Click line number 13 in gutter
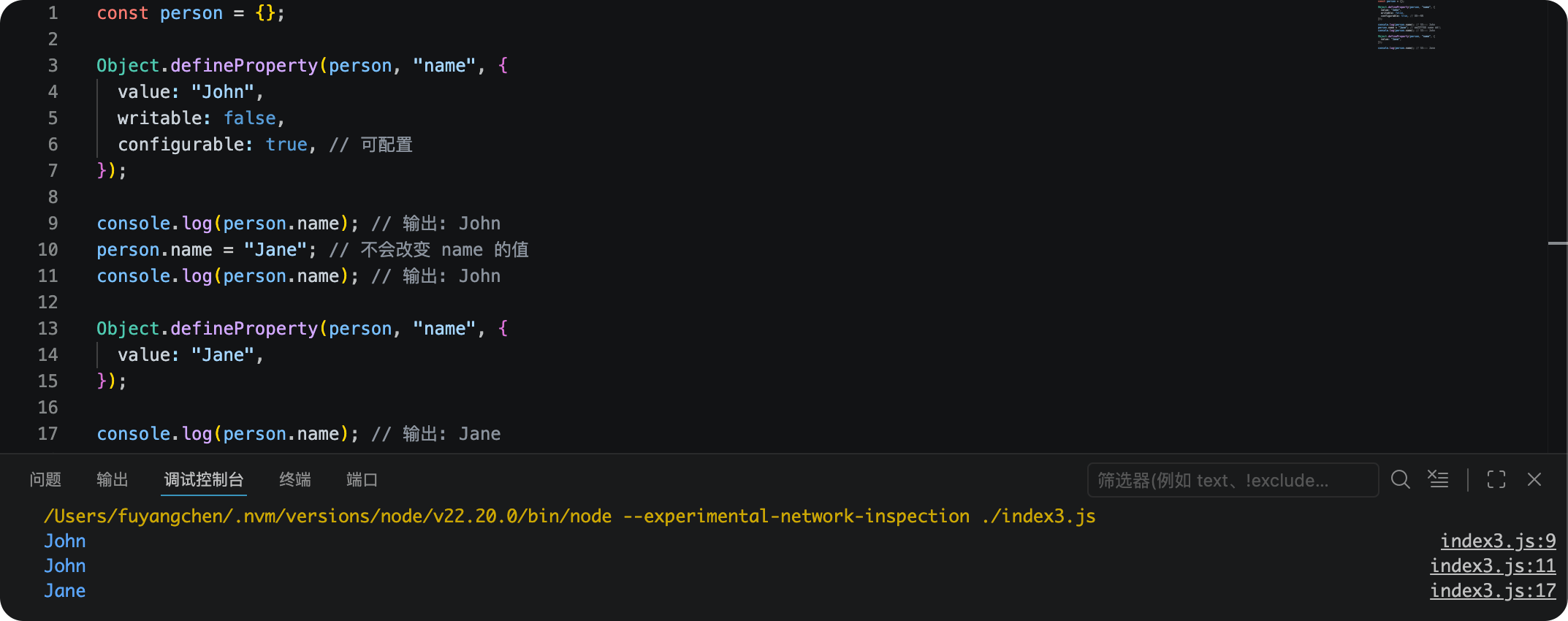Image resolution: width=1568 pixels, height=621 pixels. point(47,329)
